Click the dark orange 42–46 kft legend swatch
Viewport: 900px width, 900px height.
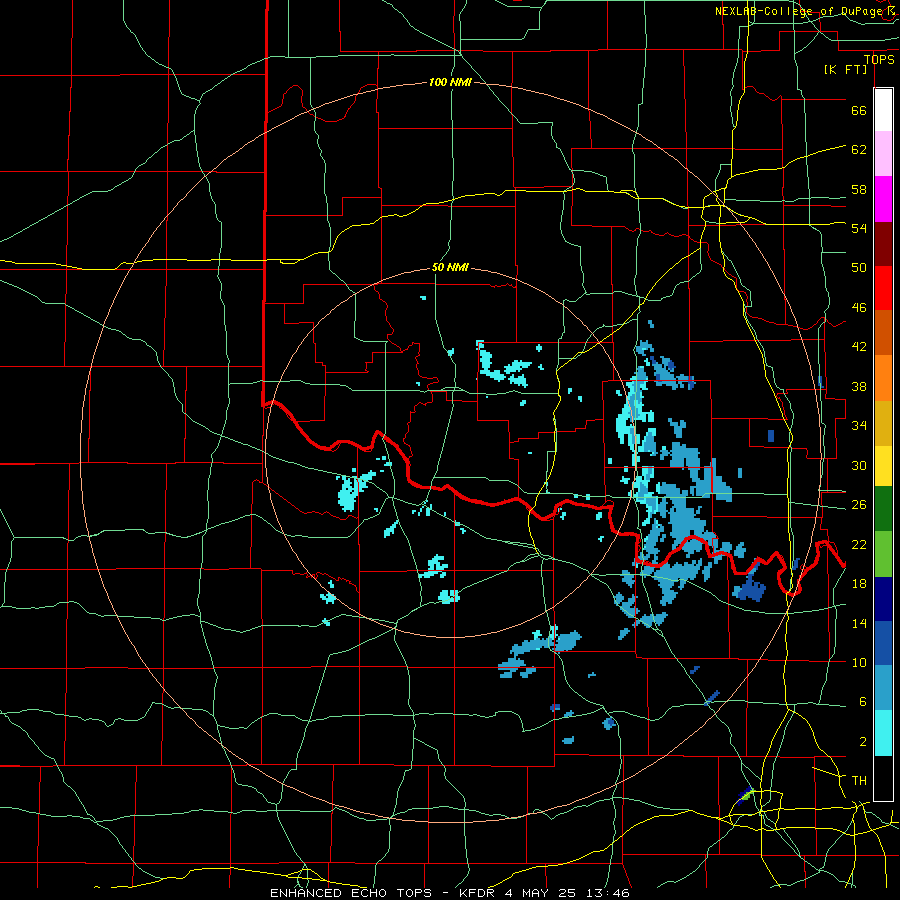pos(883,333)
